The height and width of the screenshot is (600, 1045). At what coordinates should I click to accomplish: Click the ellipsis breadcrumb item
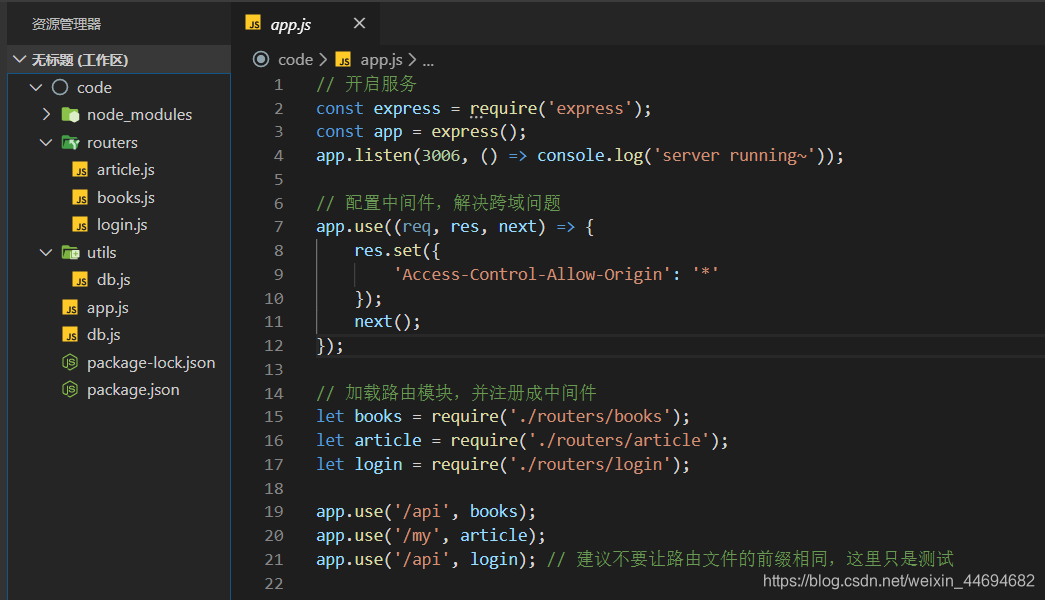coord(428,61)
